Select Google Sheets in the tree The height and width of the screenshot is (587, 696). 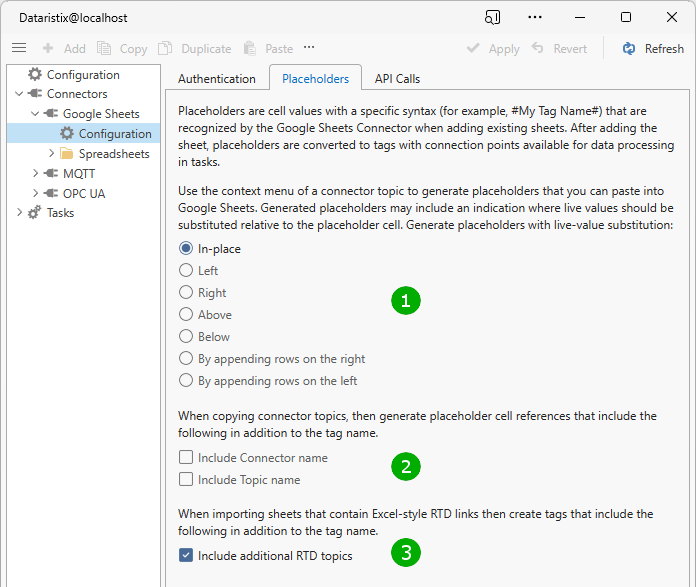click(101, 114)
